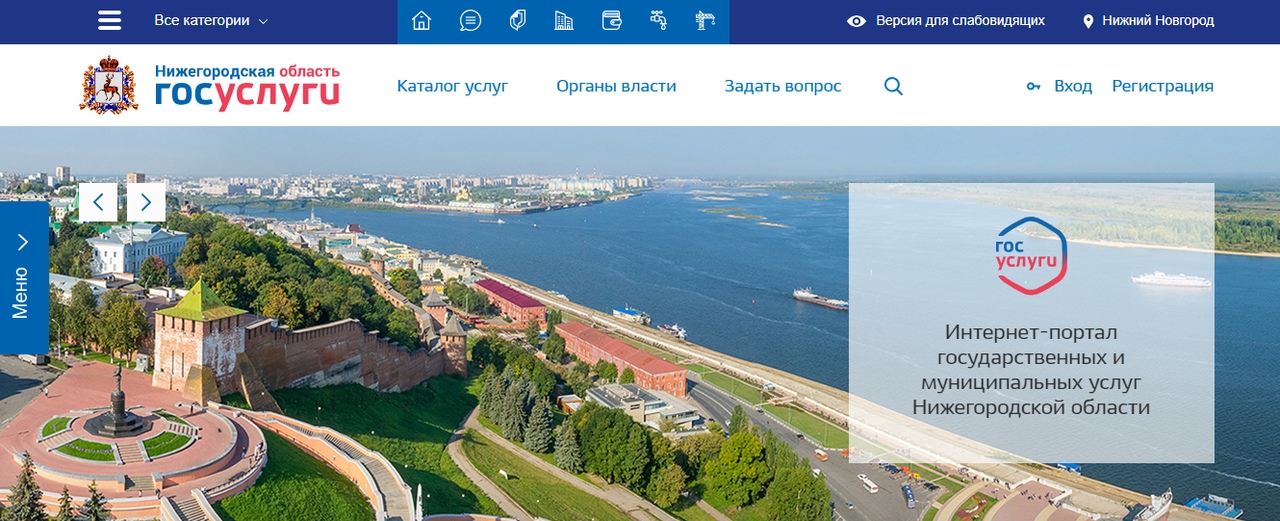This screenshot has height=521, width=1280.
Task: Go to next slide arrow
Action: pos(146,202)
